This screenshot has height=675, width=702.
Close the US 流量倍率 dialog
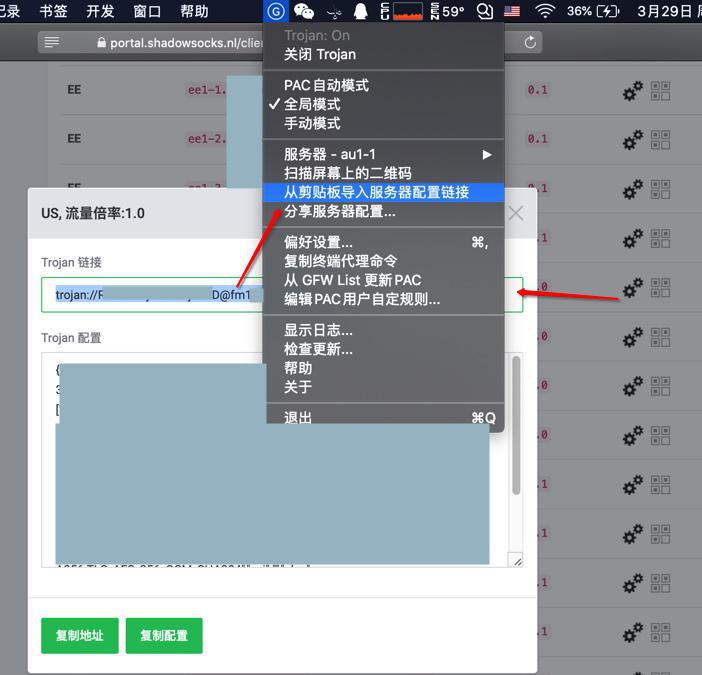(x=516, y=214)
